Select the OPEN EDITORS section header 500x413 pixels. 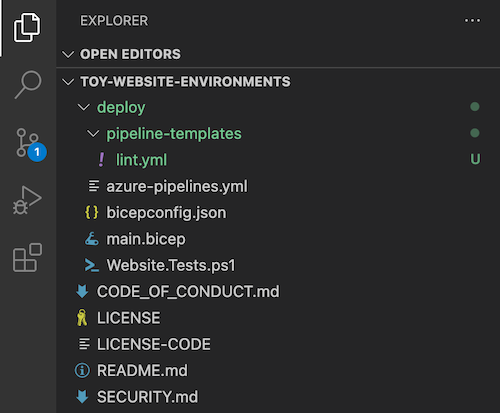tap(130, 54)
